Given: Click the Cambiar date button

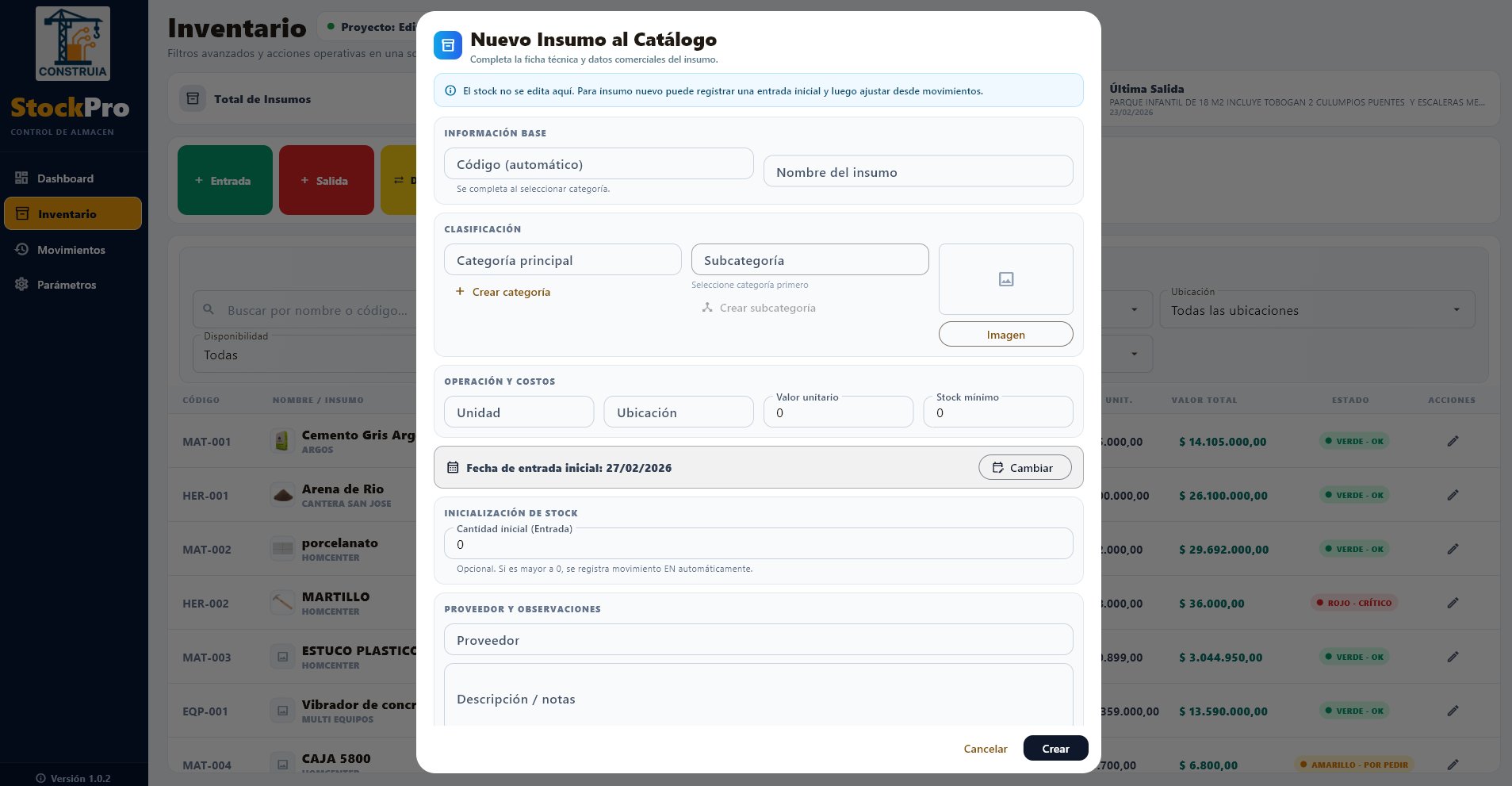Looking at the screenshot, I should pyautogui.click(x=1024, y=468).
